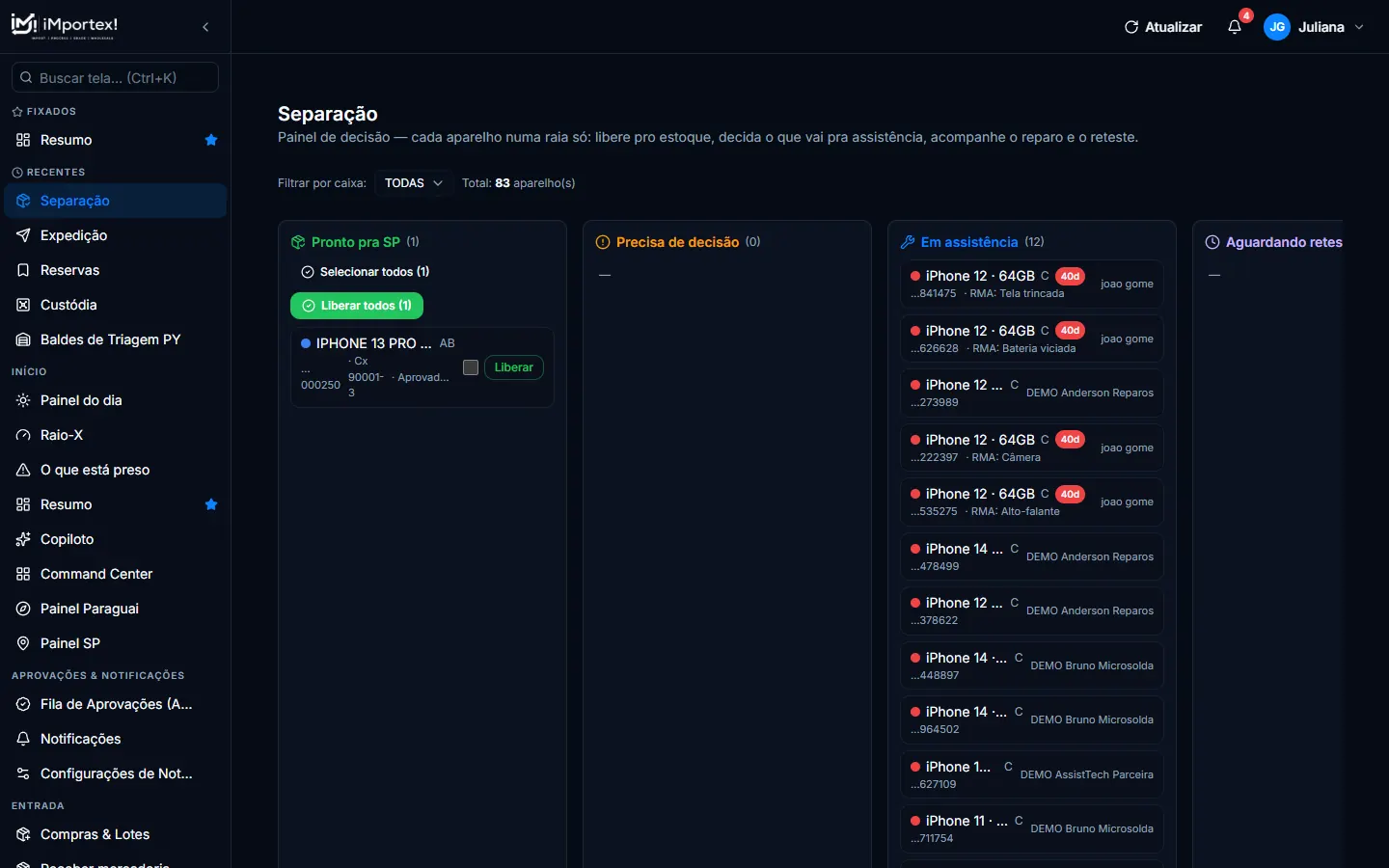Click the Painel Paraguai compass icon
1389x868 pixels.
[23, 609]
